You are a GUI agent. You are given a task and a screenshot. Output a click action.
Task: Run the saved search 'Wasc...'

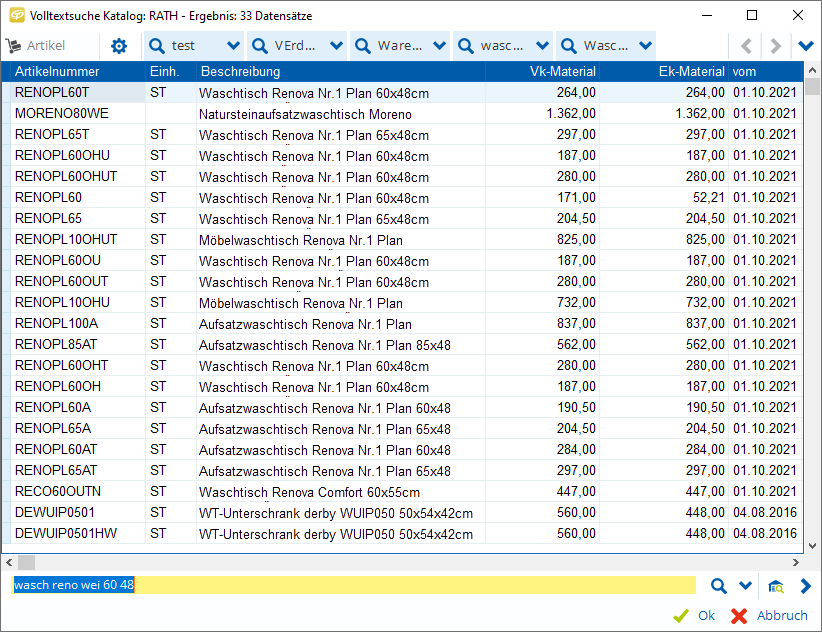(x=596, y=46)
